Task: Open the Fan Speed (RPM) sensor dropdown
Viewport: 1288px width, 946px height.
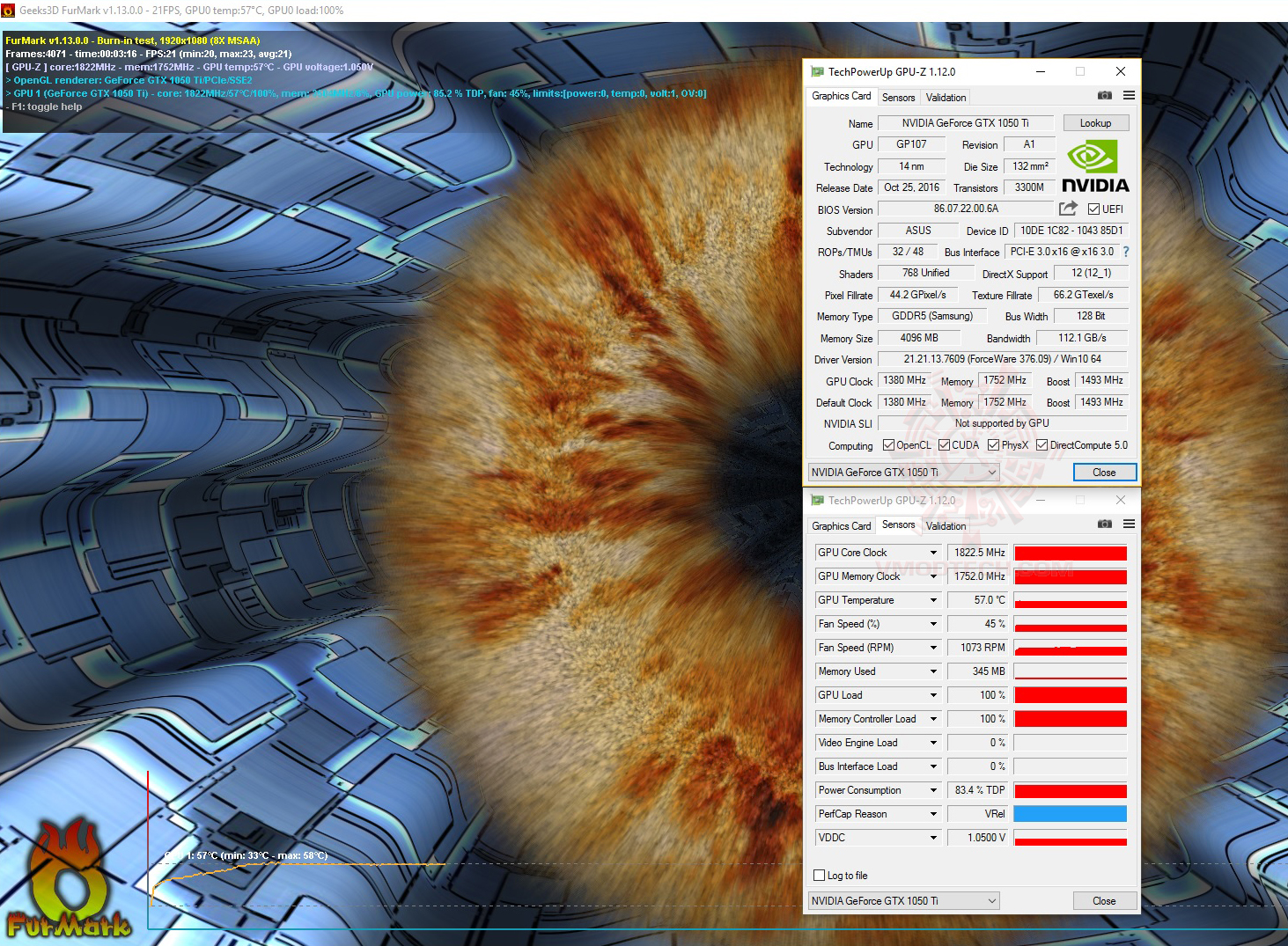Action: [933, 648]
